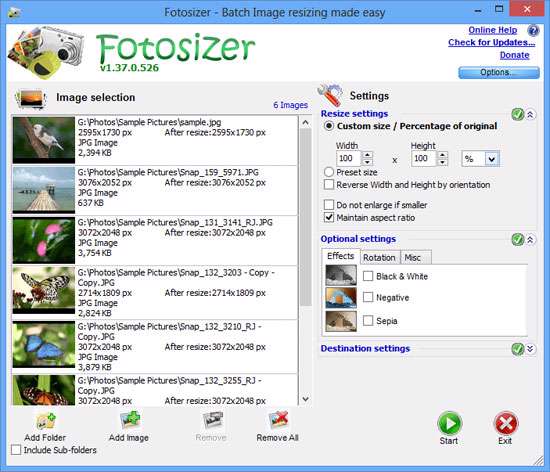Click the Add Folder icon
550x472 pixels.
click(x=46, y=421)
